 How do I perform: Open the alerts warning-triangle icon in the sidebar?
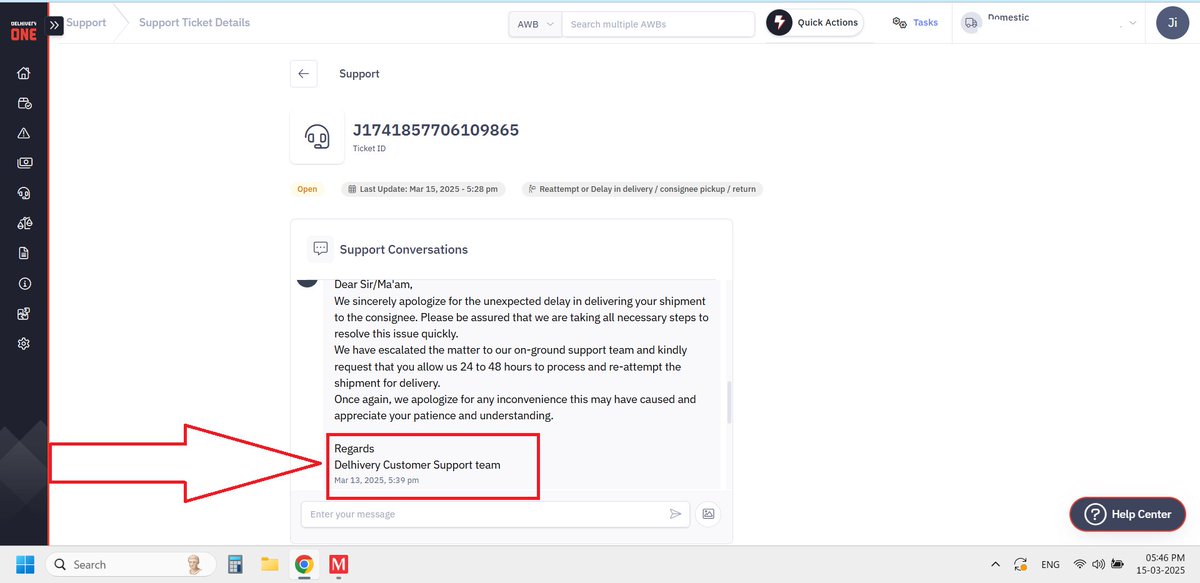click(24, 133)
